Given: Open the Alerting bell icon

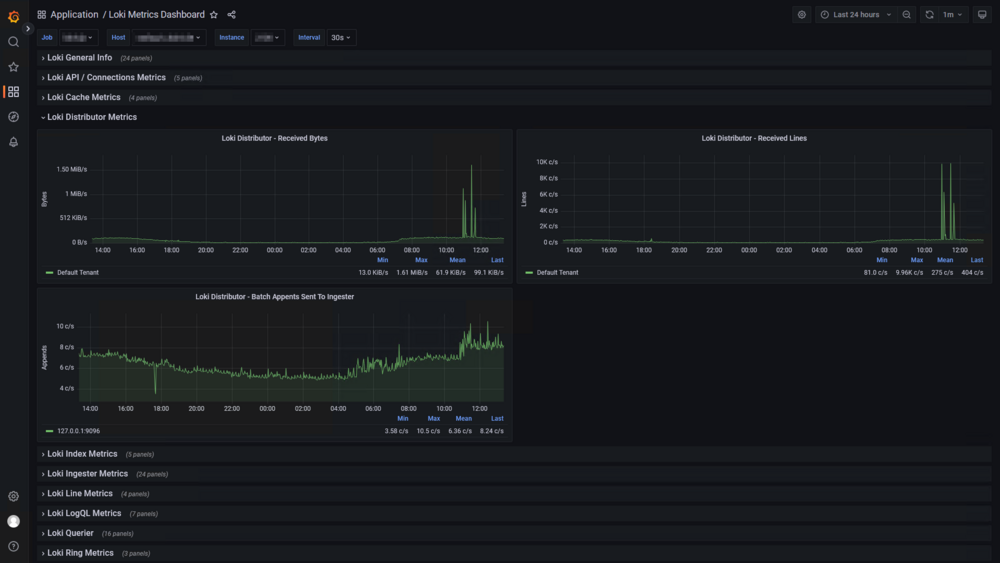Looking at the screenshot, I should (x=13, y=142).
